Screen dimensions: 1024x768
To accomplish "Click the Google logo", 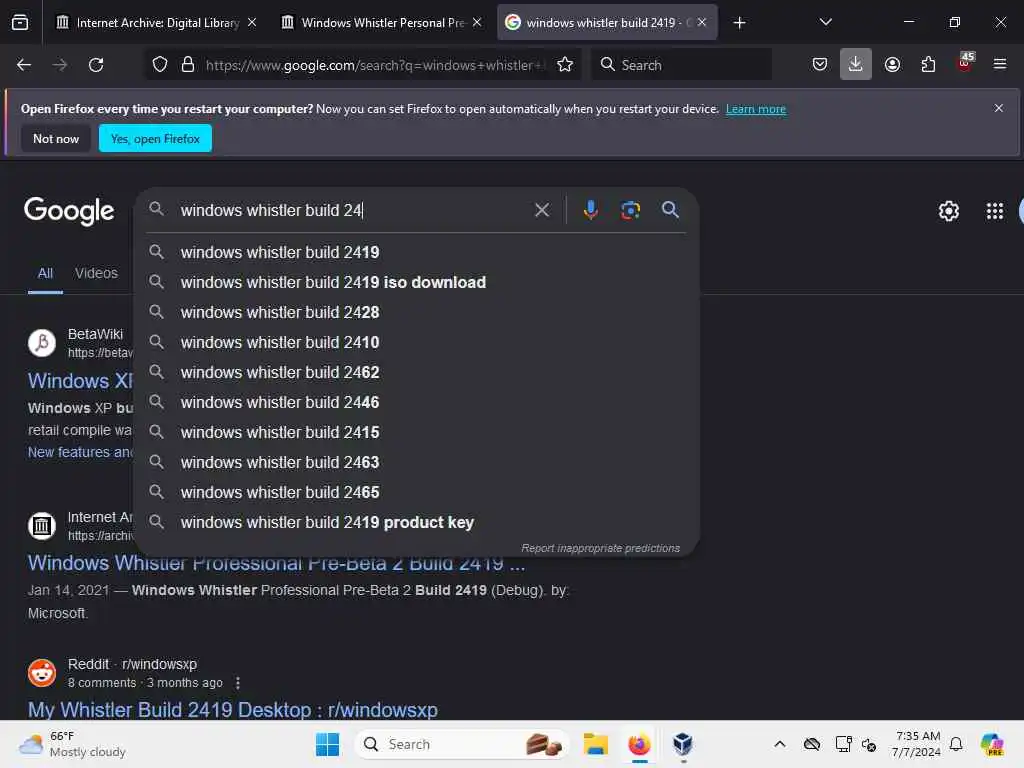I will coord(69,211).
